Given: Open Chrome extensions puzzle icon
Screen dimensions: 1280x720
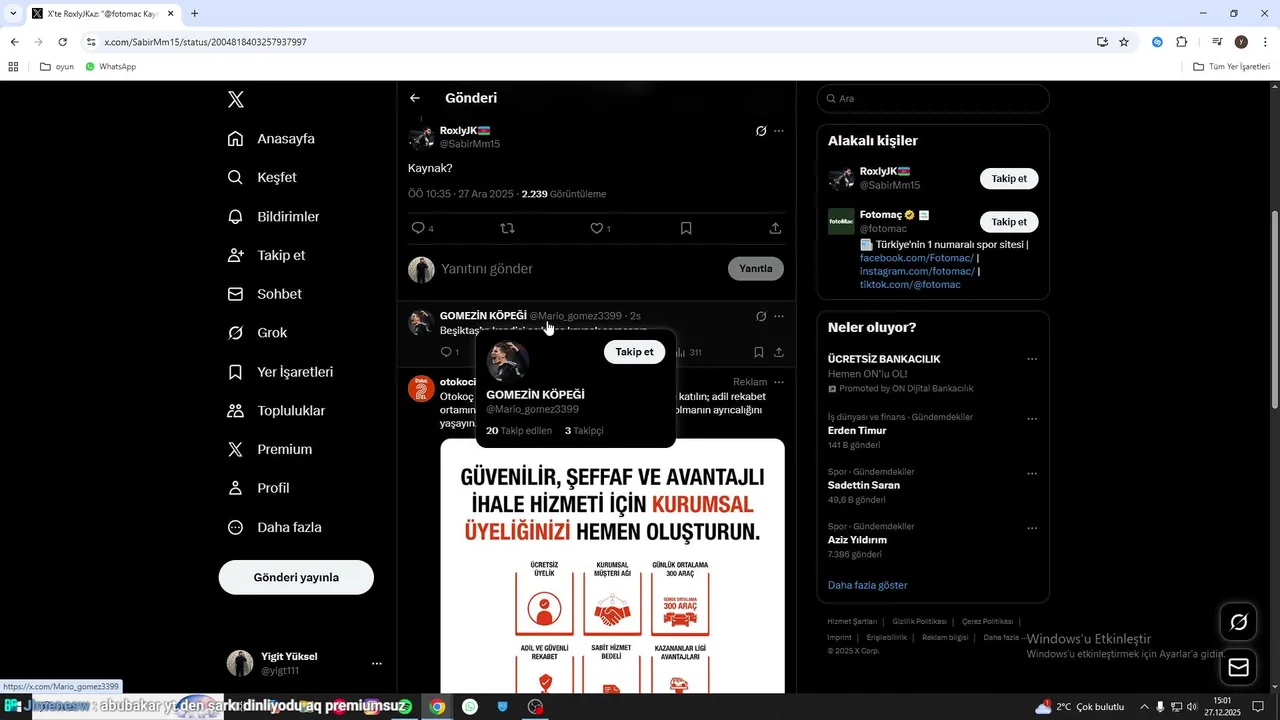Looking at the screenshot, I should coord(1181,42).
